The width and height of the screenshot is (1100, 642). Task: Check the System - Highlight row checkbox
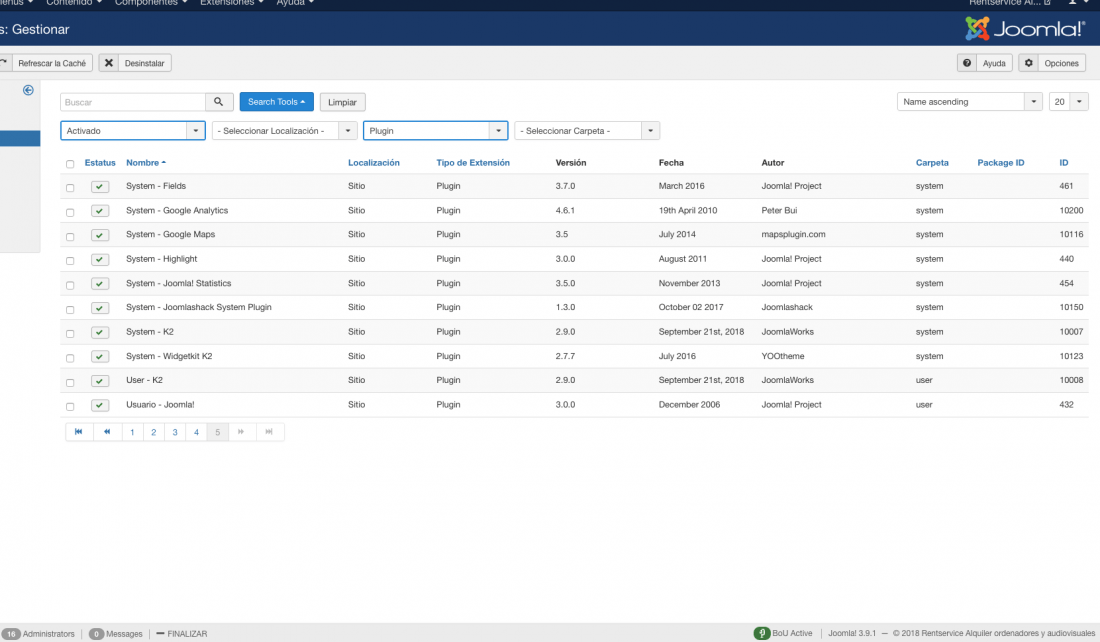point(70,260)
